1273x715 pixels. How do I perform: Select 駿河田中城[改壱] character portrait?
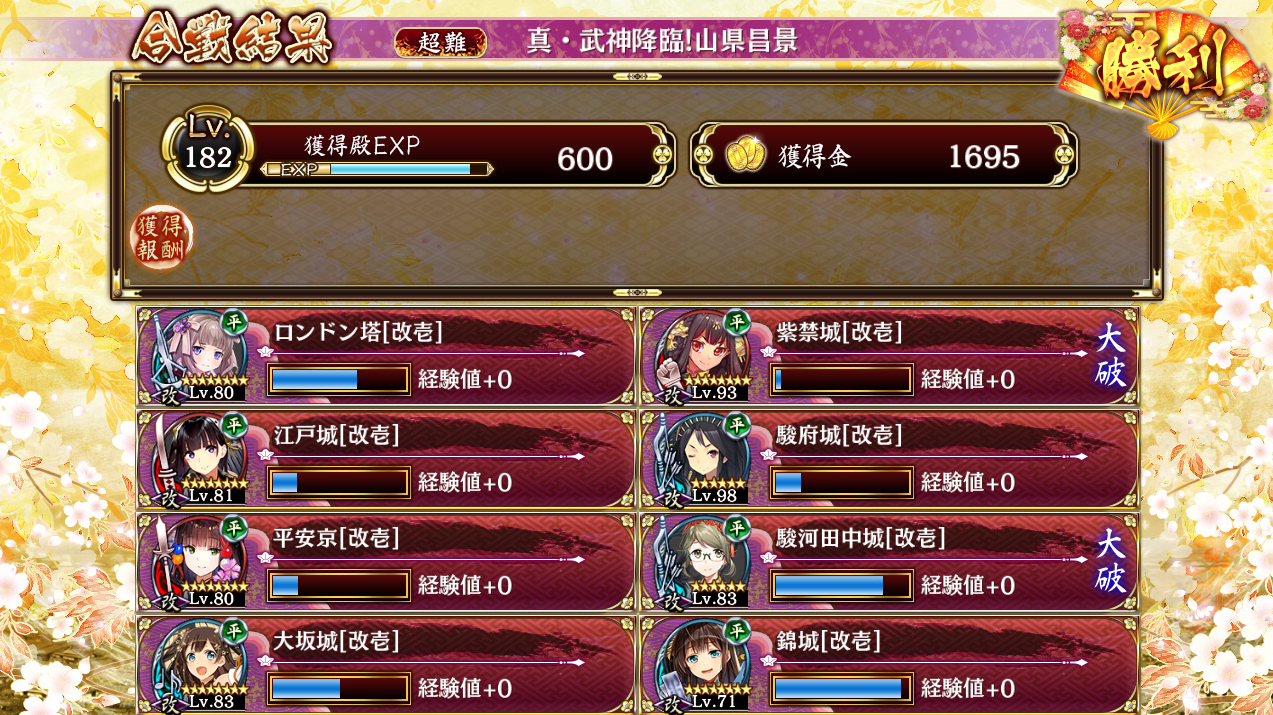[700, 562]
